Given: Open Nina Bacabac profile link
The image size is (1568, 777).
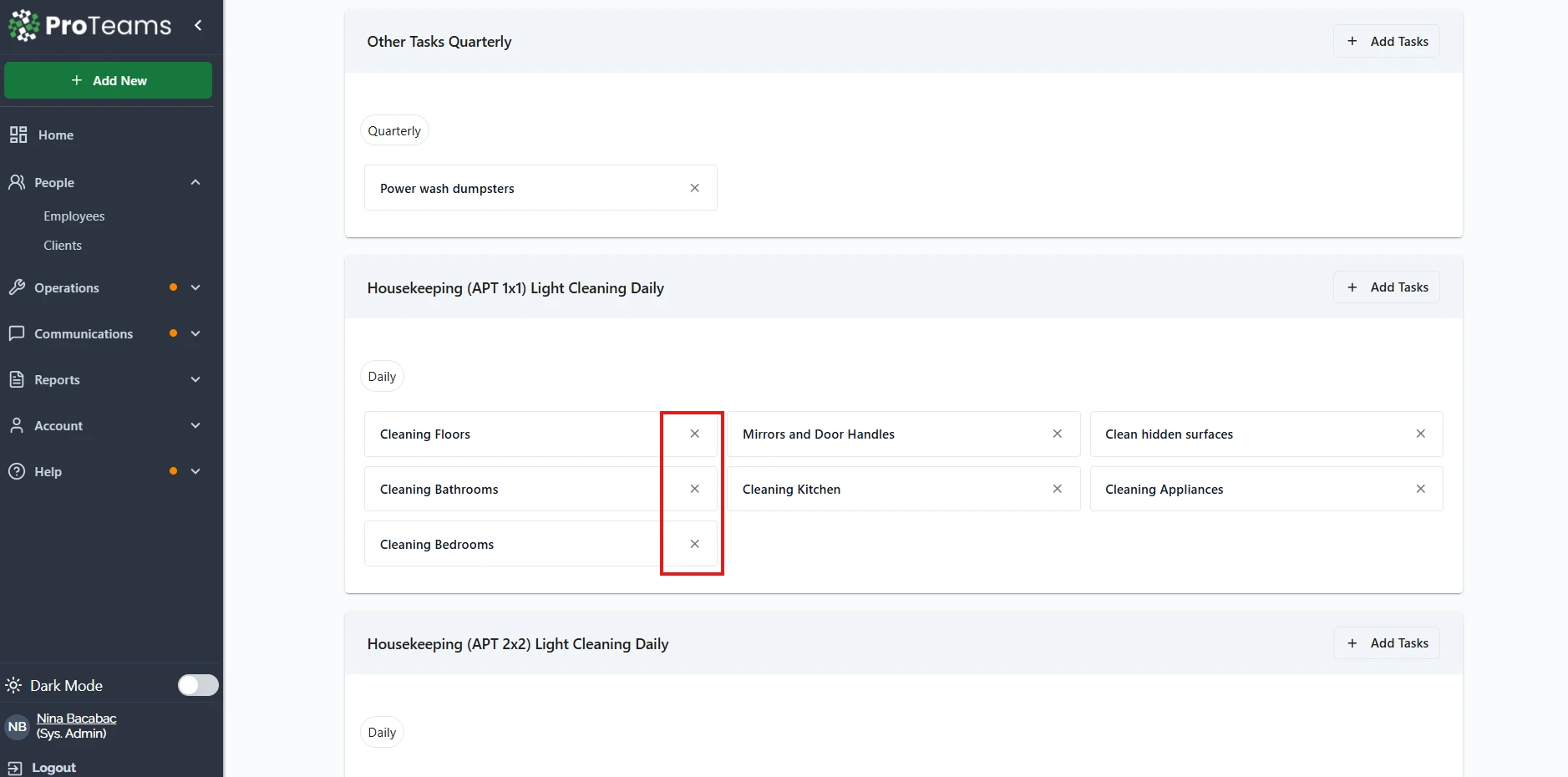Looking at the screenshot, I should point(76,719).
